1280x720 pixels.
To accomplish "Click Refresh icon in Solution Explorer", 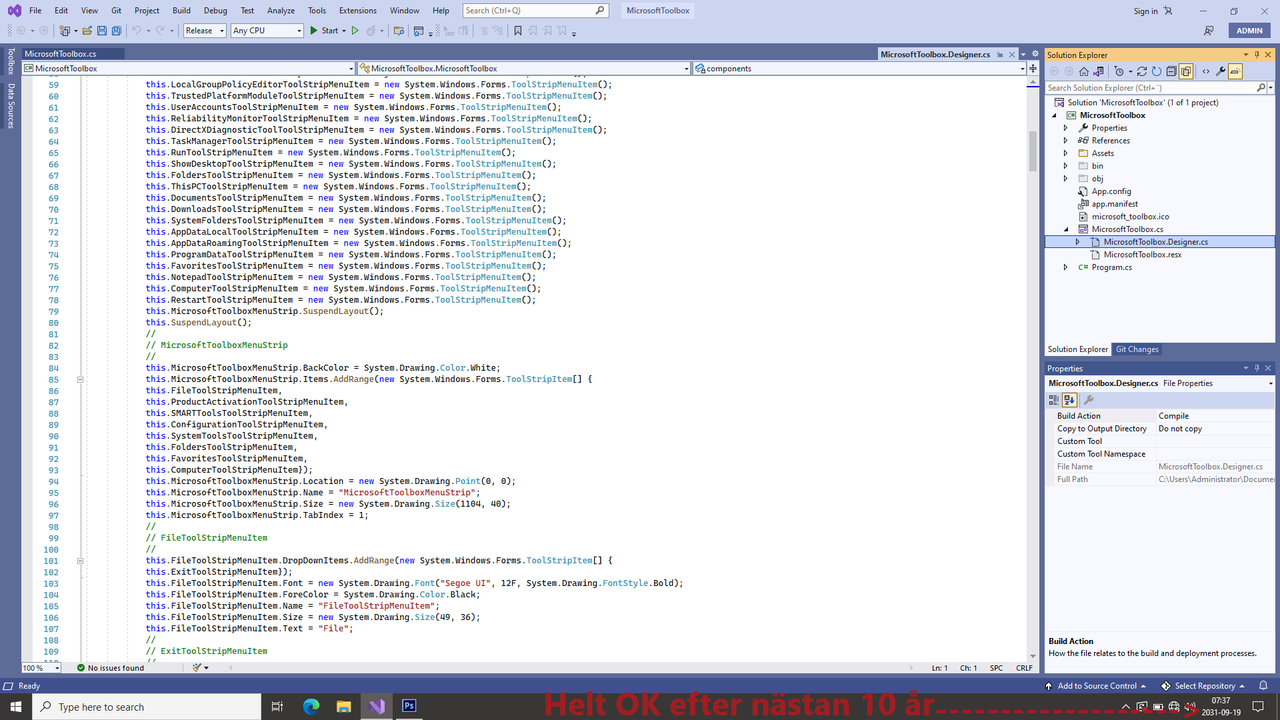I will 1157,71.
